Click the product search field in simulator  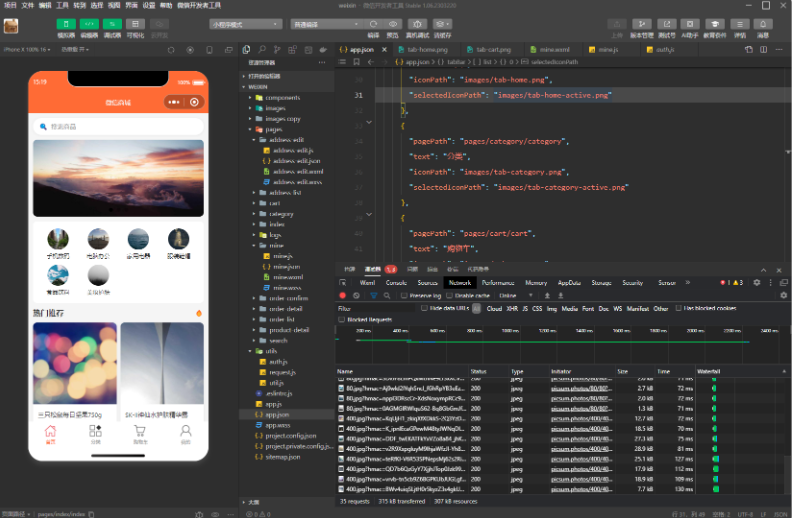click(x=119, y=127)
